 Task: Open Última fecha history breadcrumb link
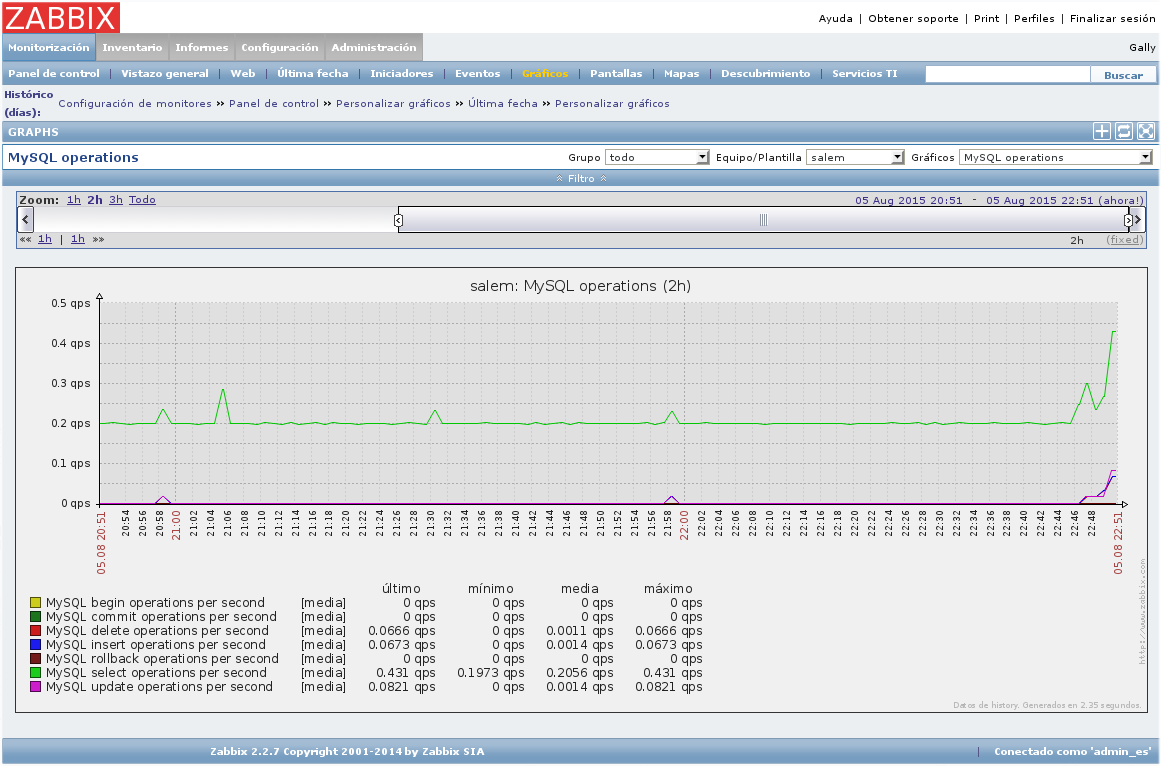click(503, 104)
